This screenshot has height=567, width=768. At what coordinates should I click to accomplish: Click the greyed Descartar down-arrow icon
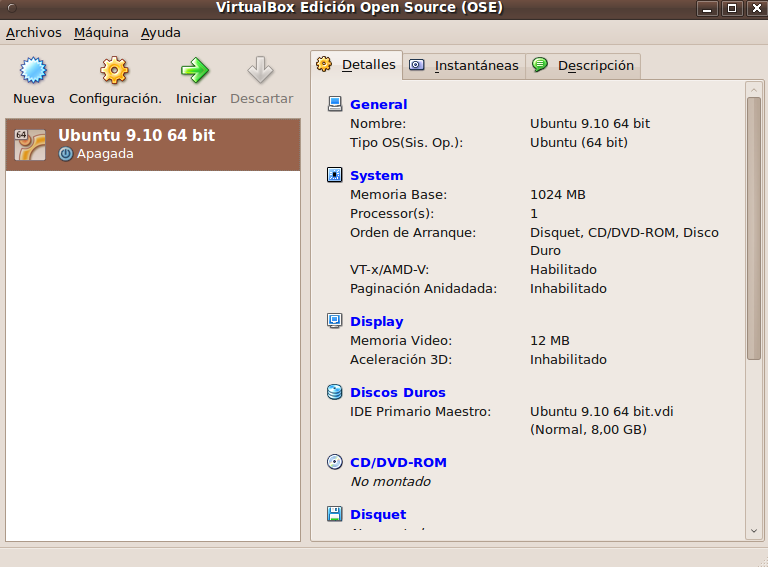pyautogui.click(x=260, y=70)
